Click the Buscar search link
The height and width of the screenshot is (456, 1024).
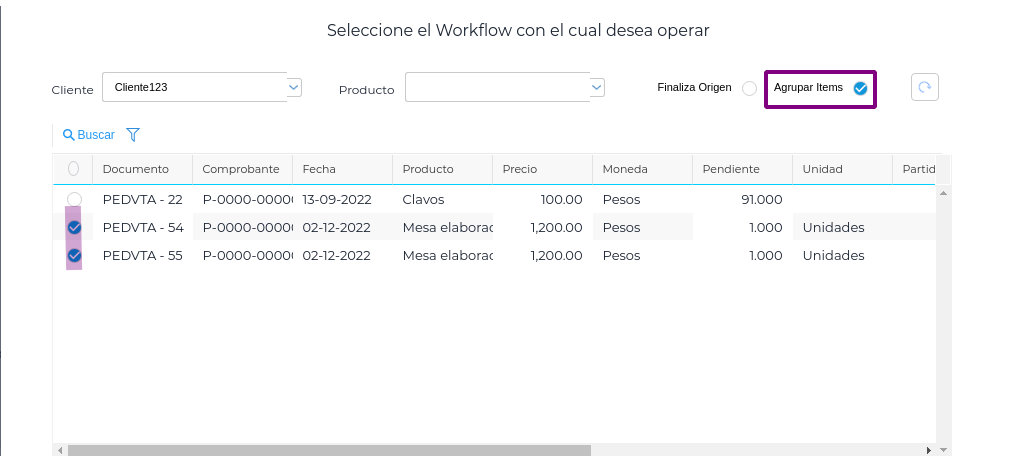click(x=89, y=135)
